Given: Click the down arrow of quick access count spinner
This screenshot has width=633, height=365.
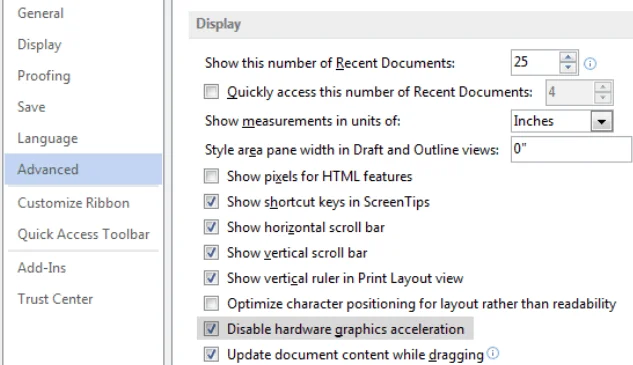Looking at the screenshot, I should click(x=603, y=98).
